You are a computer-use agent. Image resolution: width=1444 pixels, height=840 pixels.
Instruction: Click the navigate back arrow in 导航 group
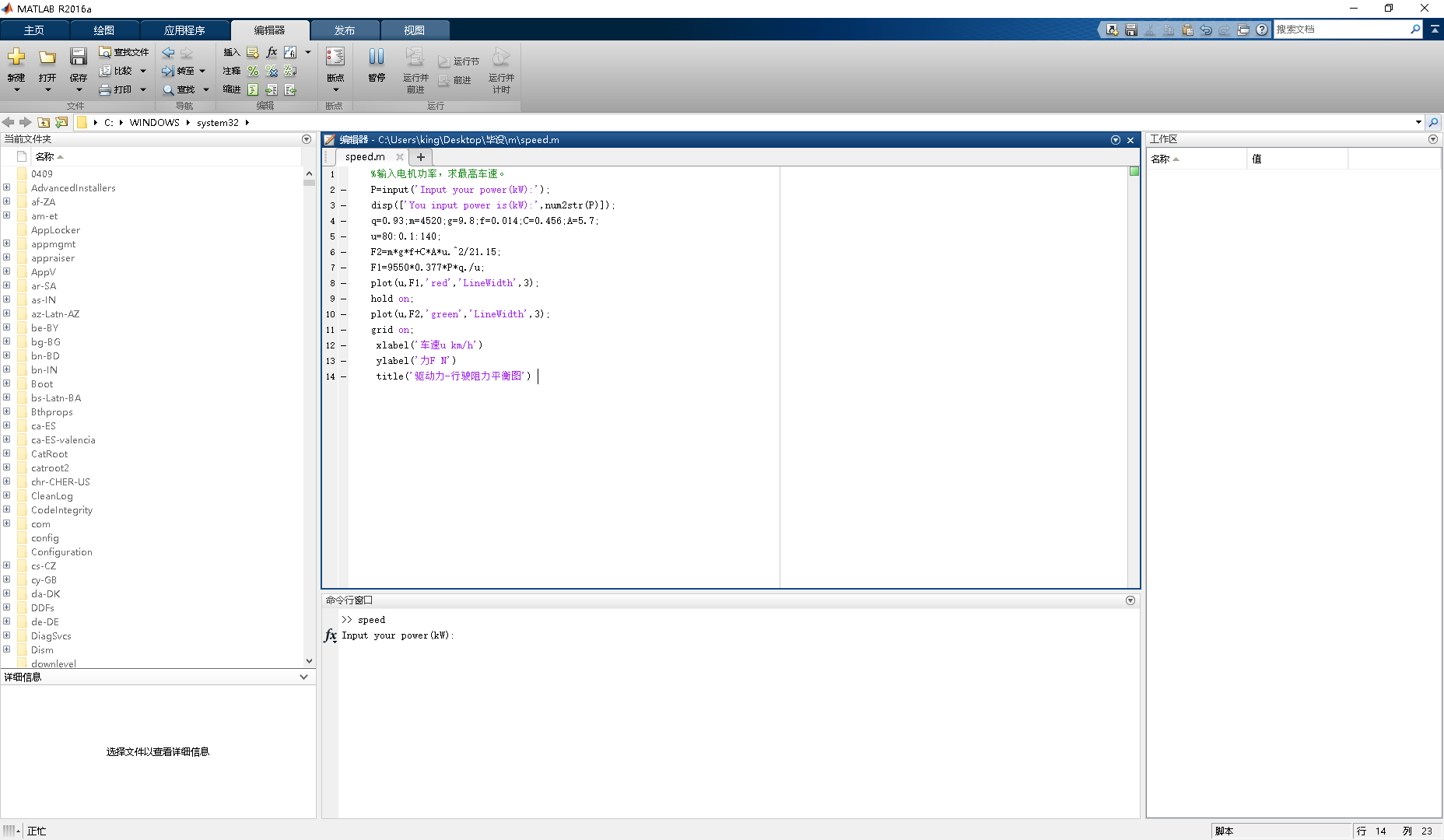(x=168, y=52)
